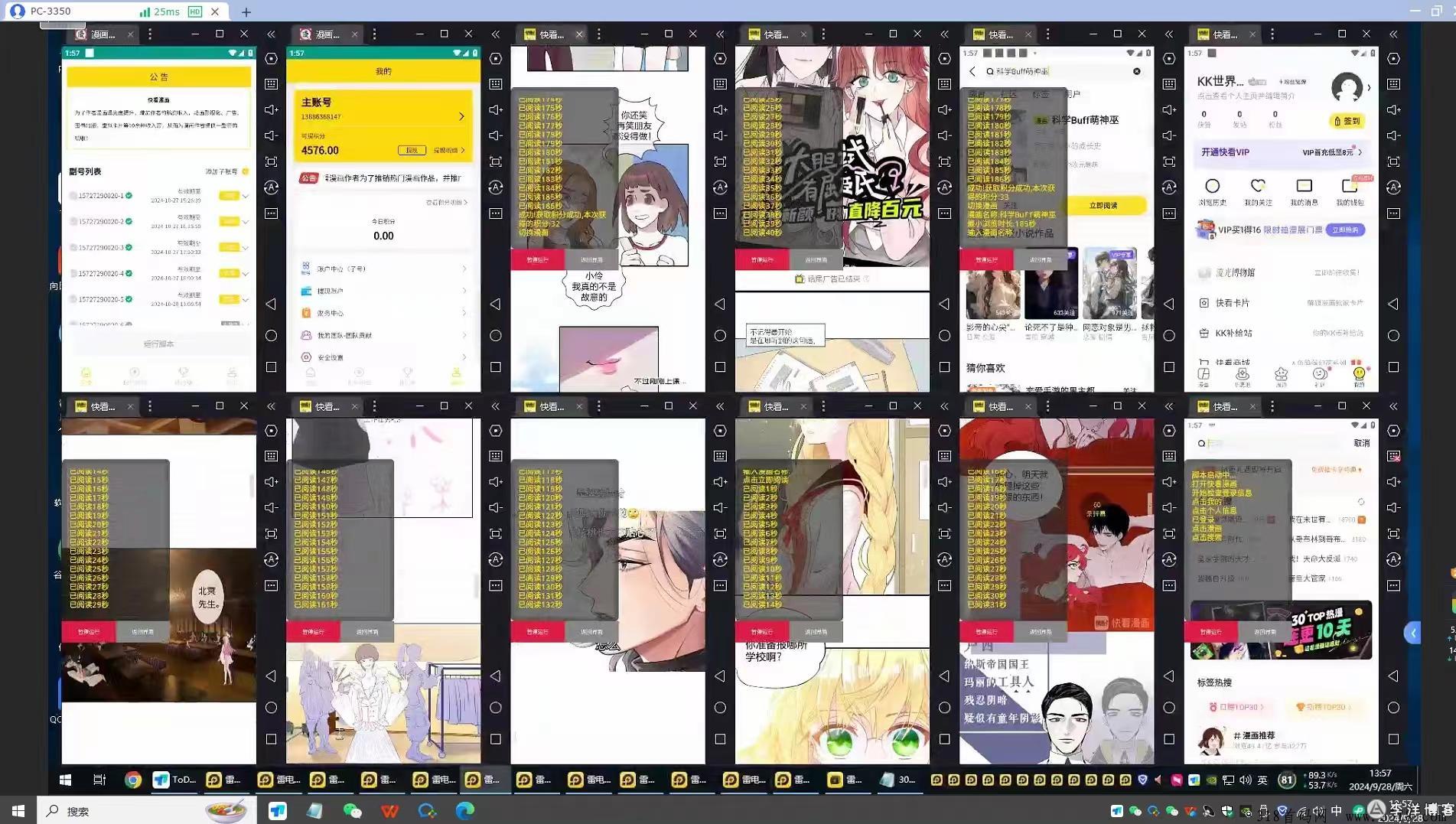This screenshot has height=824, width=1456.
Task: Open keyboard icon beside 标签热搜 search emulator
Action: pyautogui.click(x=1393, y=456)
